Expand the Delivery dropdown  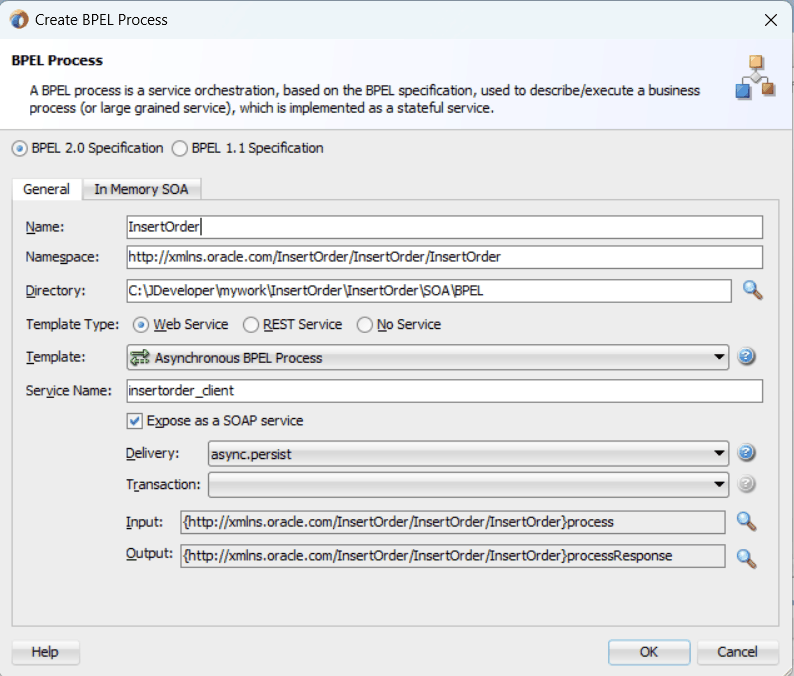tap(719, 453)
